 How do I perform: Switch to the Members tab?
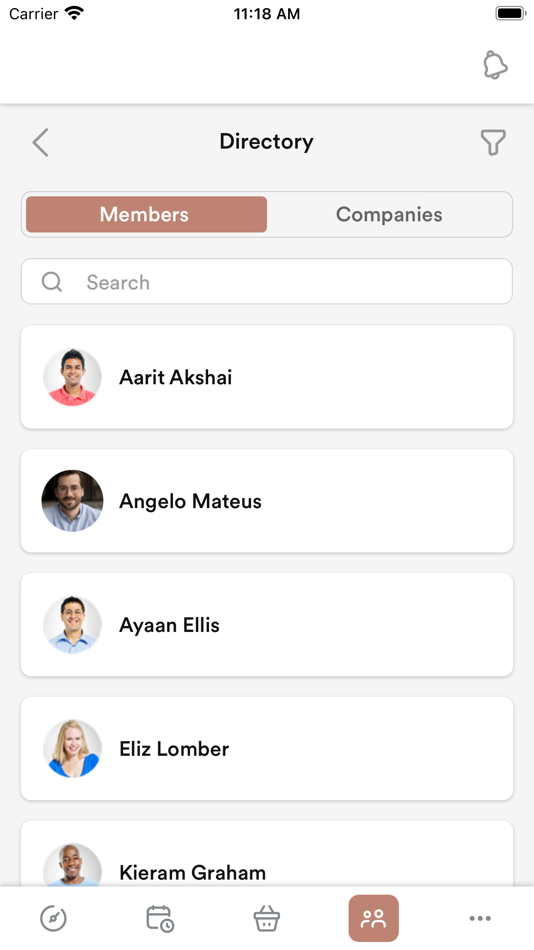pos(146,214)
